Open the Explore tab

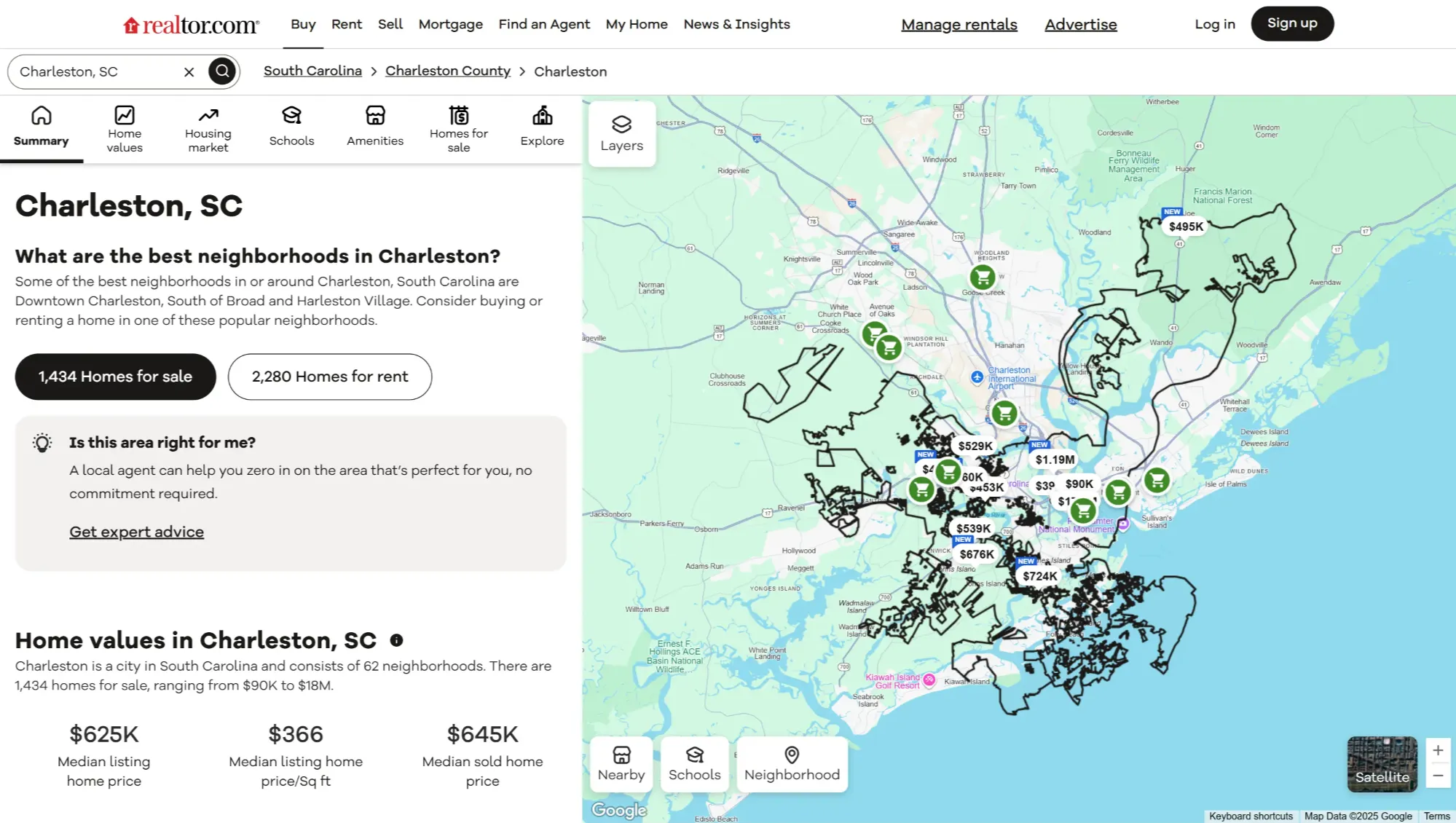[542, 129]
